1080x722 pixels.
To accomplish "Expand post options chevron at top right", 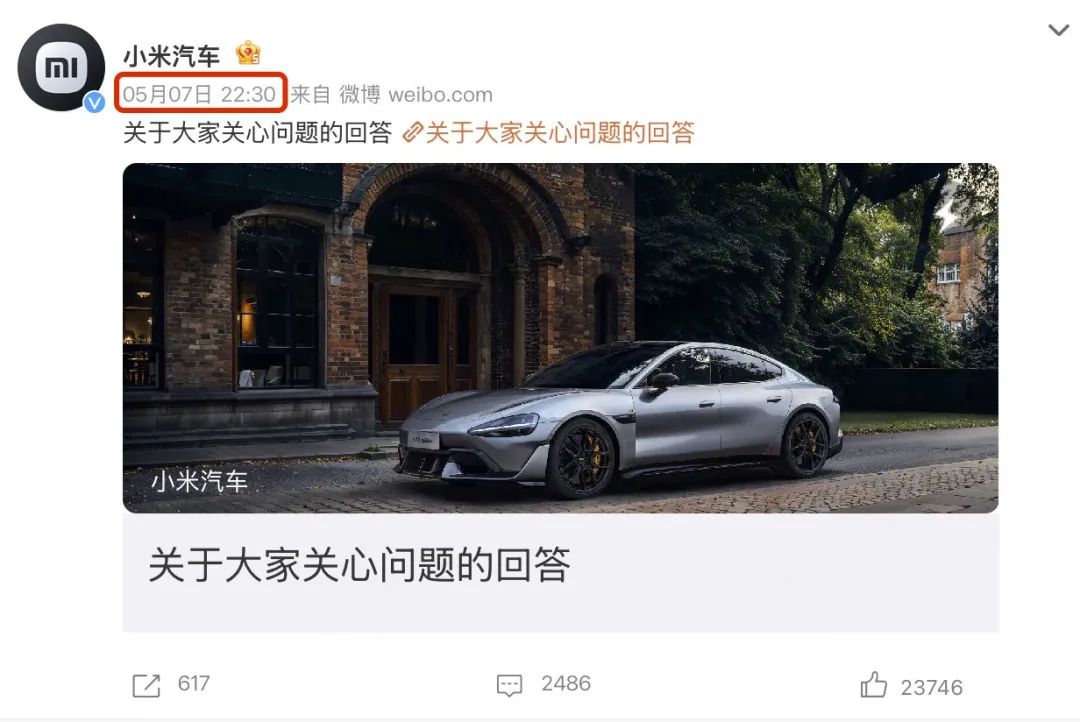I will (1058, 30).
